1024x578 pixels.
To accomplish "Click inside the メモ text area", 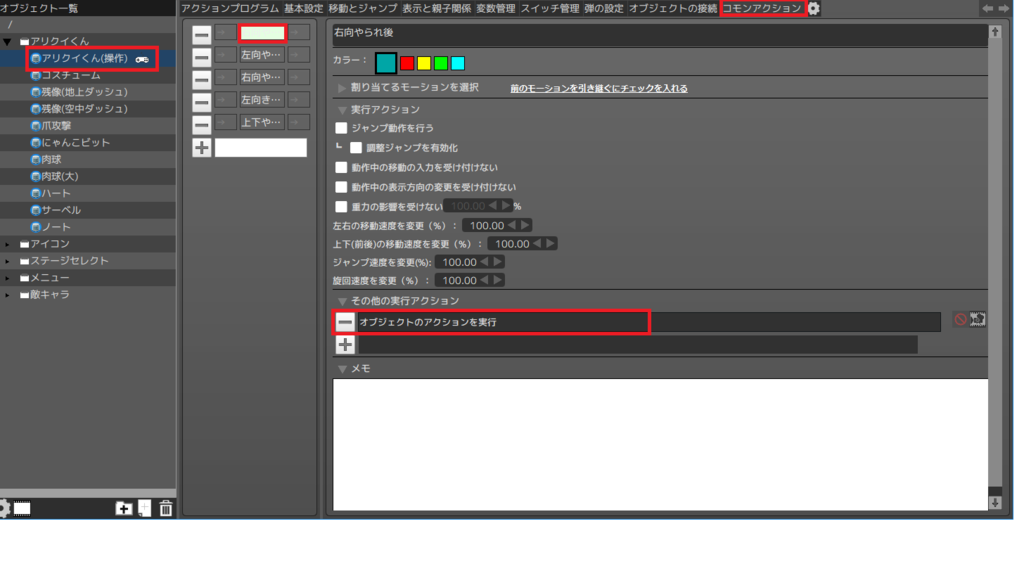I will [660, 444].
